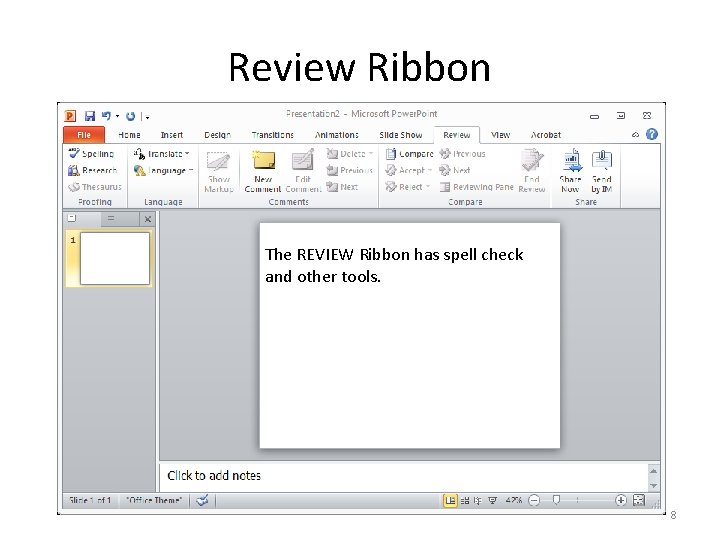Open PowerPoint Help question mark
This screenshot has width=720, height=540.
(652, 134)
